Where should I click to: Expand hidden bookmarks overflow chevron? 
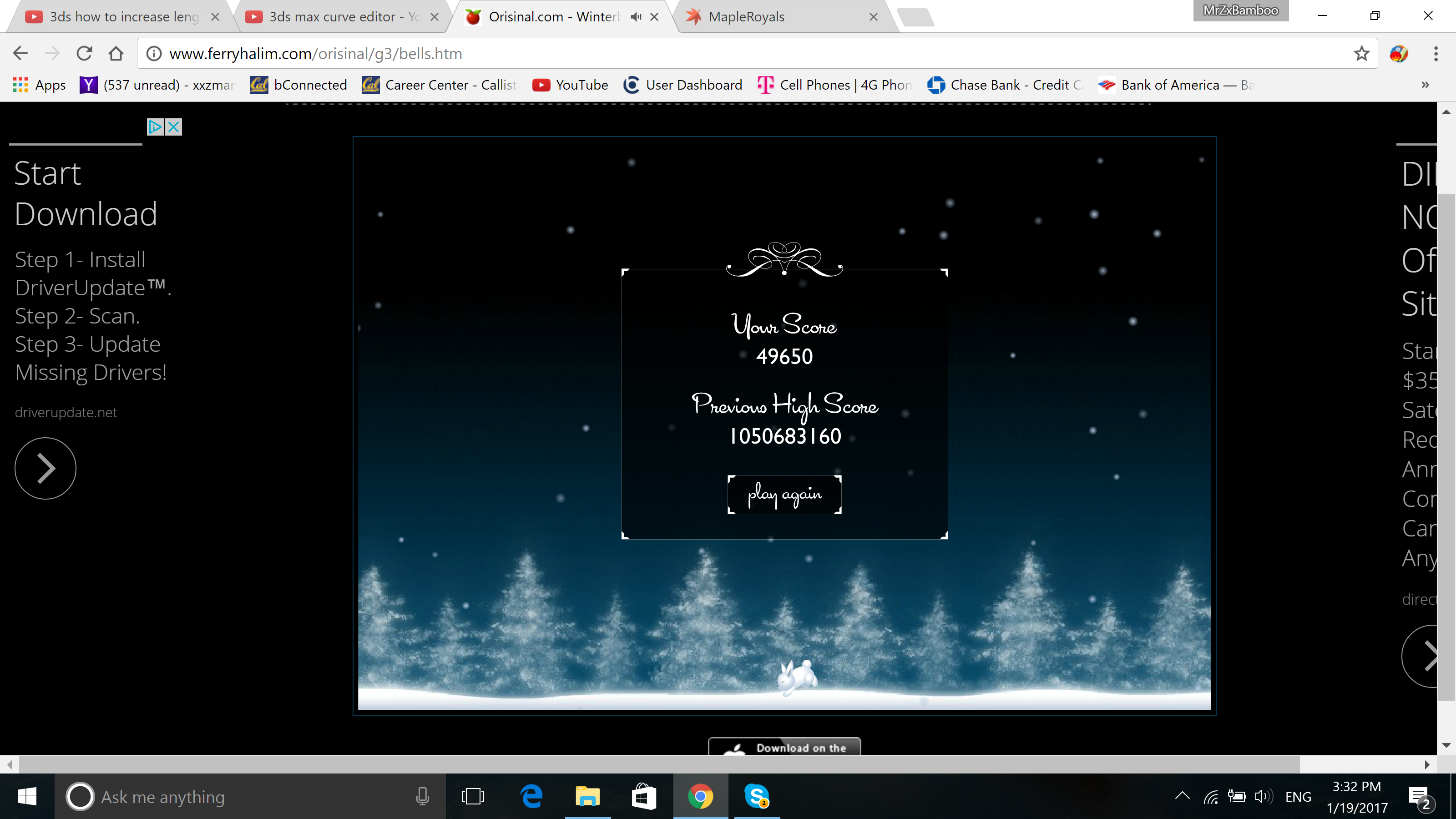(x=1425, y=85)
